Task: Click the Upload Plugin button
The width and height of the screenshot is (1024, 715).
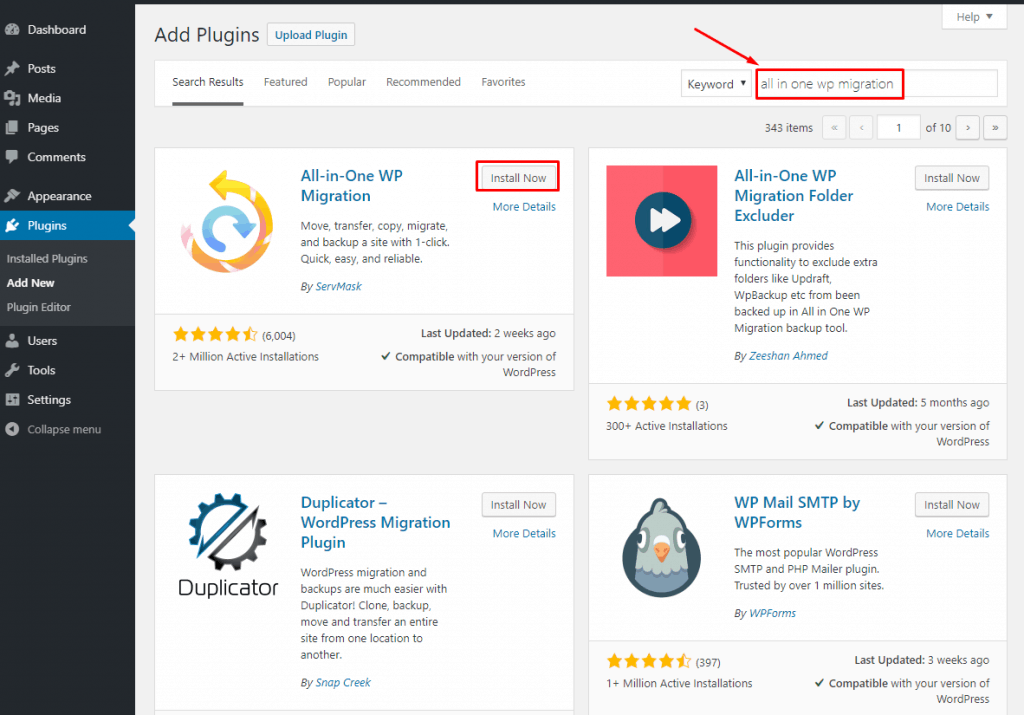Action: pos(311,35)
